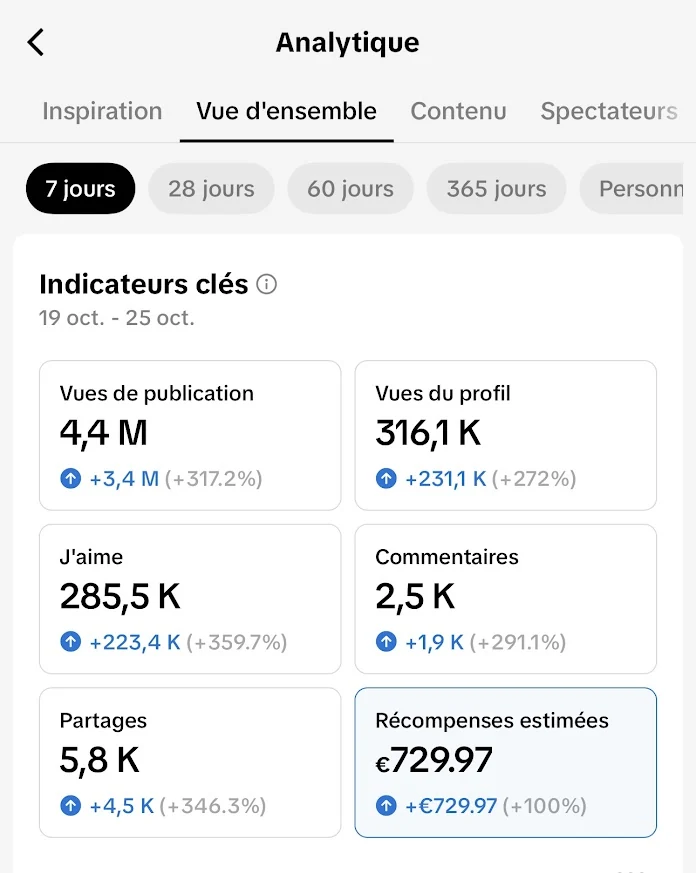Click the (+346.3%) percentage
Viewport: 696px width, 873px height.
pyautogui.click(x=213, y=806)
